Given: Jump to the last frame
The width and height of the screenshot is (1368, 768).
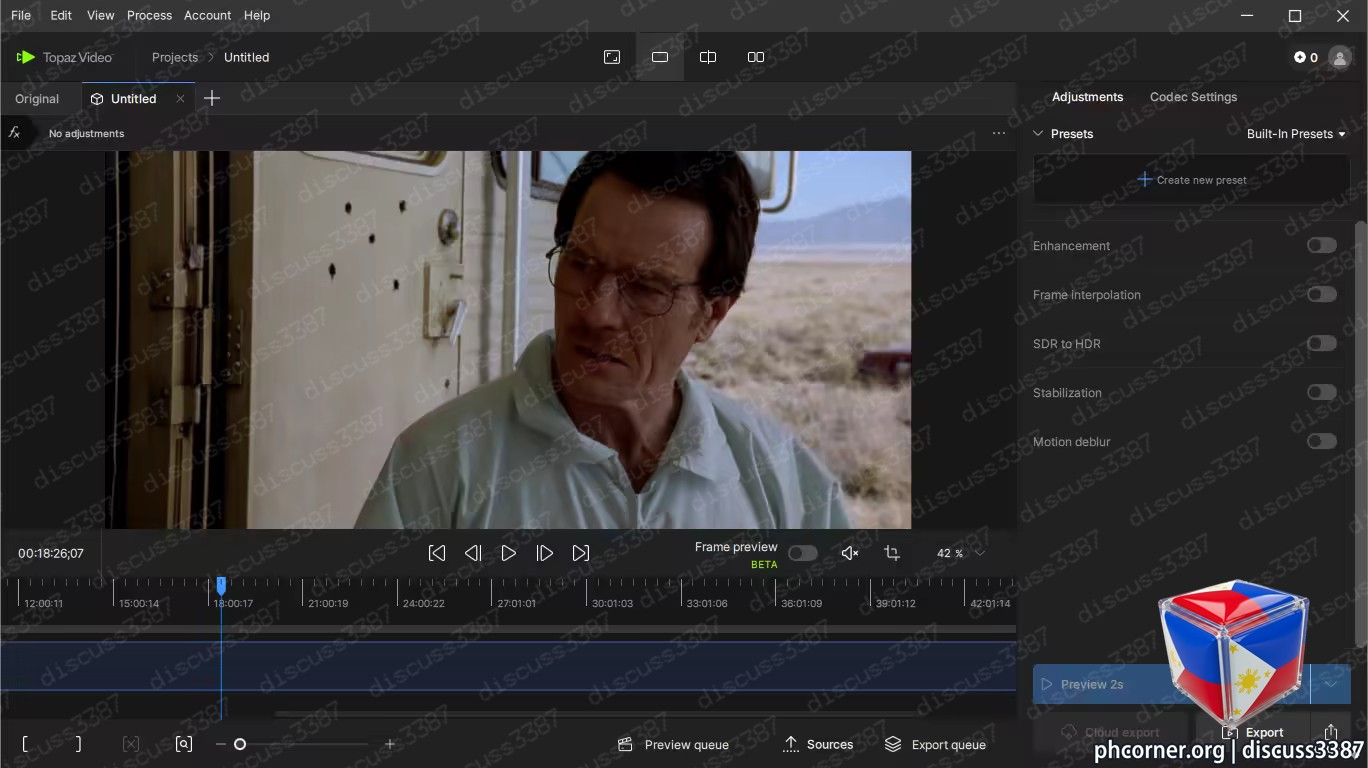Looking at the screenshot, I should [581, 553].
